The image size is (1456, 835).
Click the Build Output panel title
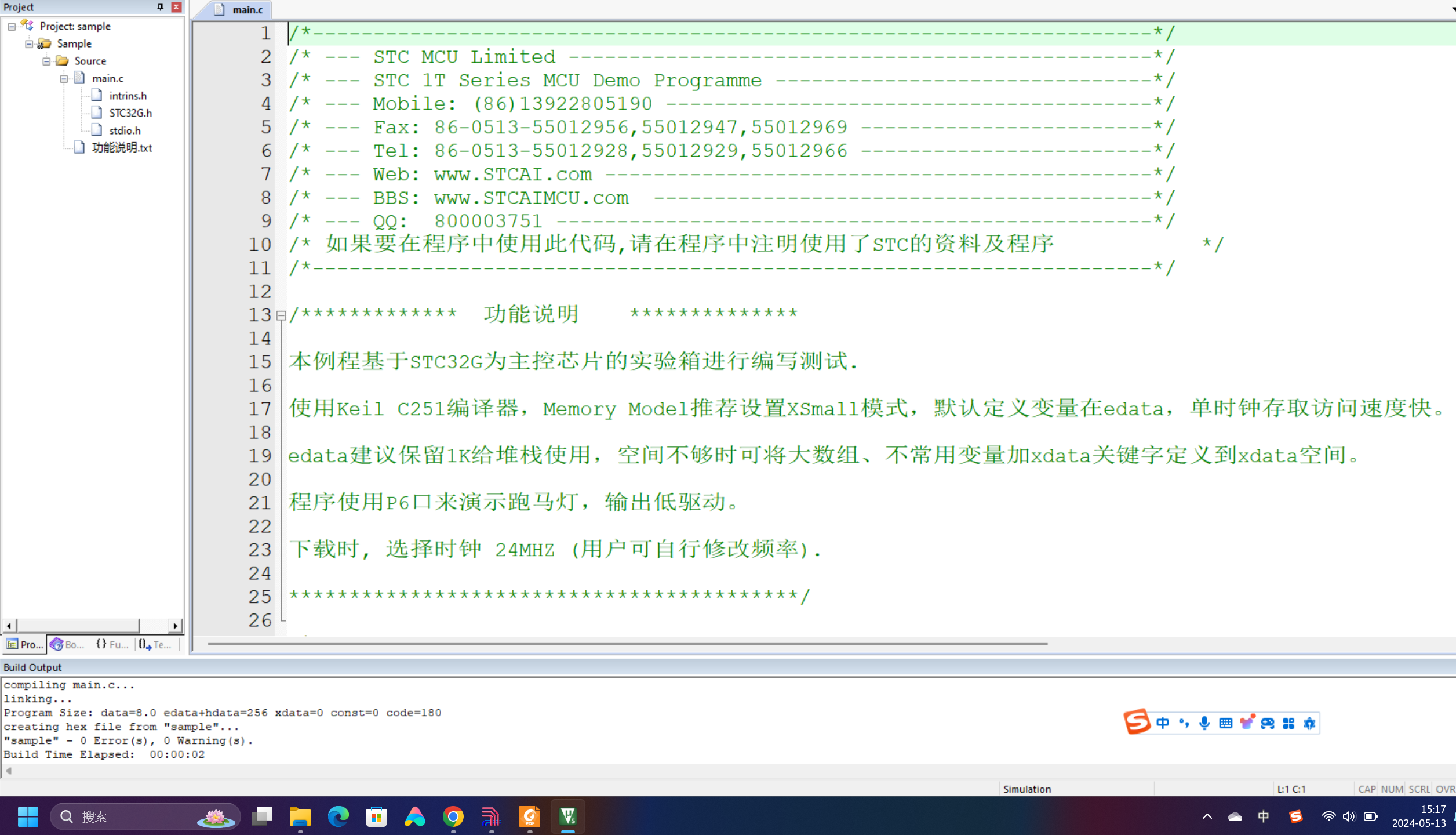pos(32,667)
